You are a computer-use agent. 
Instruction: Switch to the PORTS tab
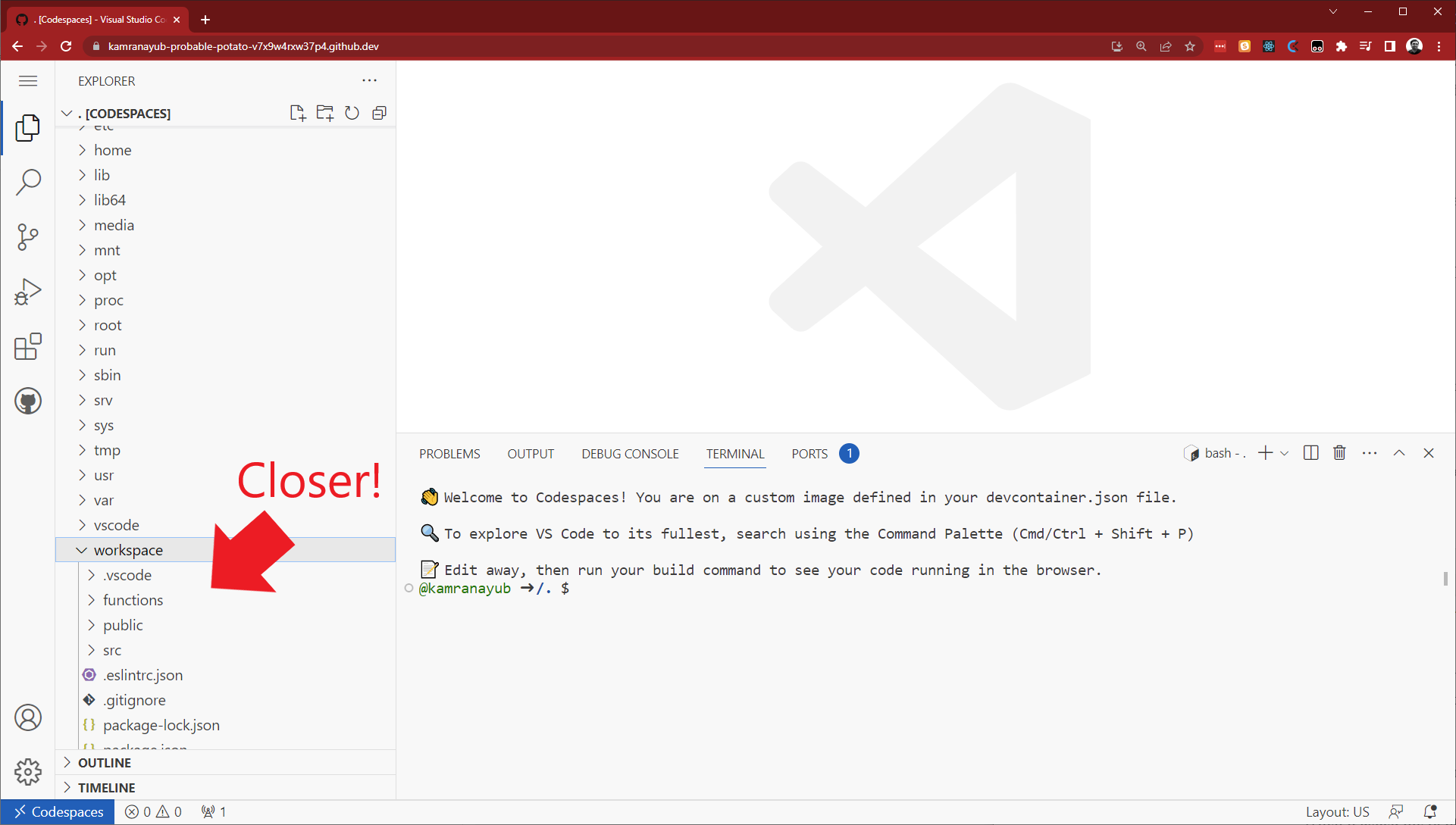click(x=809, y=454)
